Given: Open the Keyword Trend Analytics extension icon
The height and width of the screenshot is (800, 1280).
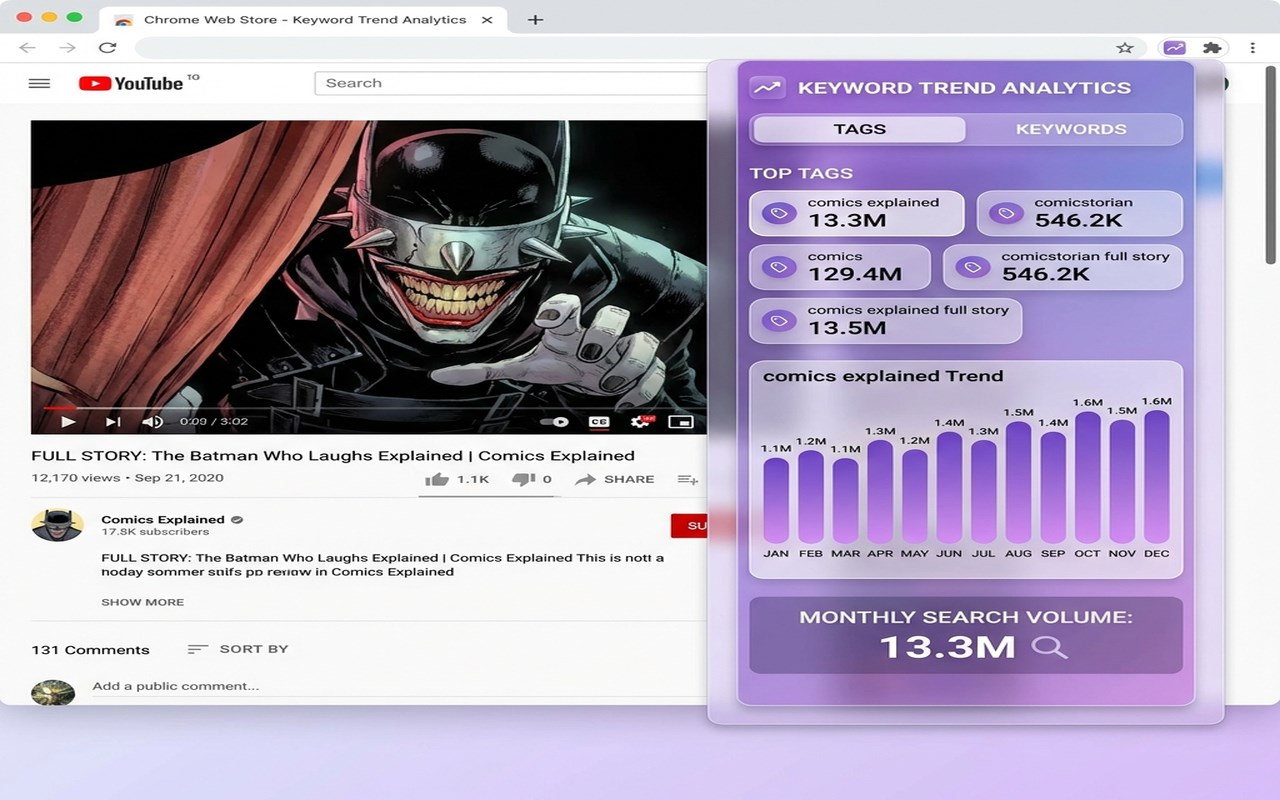Looking at the screenshot, I should 1174,48.
